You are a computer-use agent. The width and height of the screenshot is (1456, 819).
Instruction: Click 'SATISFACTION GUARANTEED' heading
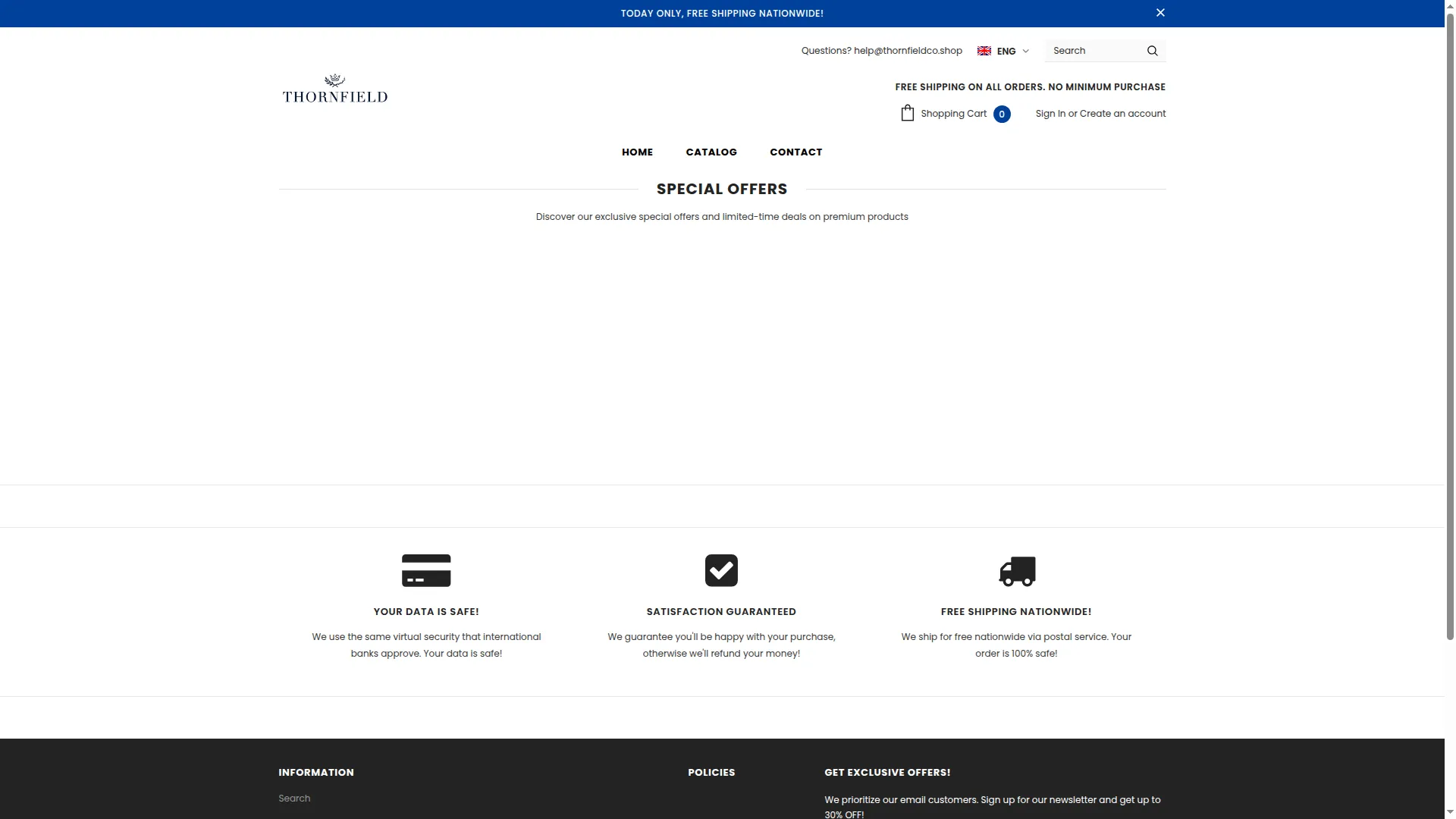tap(721, 611)
